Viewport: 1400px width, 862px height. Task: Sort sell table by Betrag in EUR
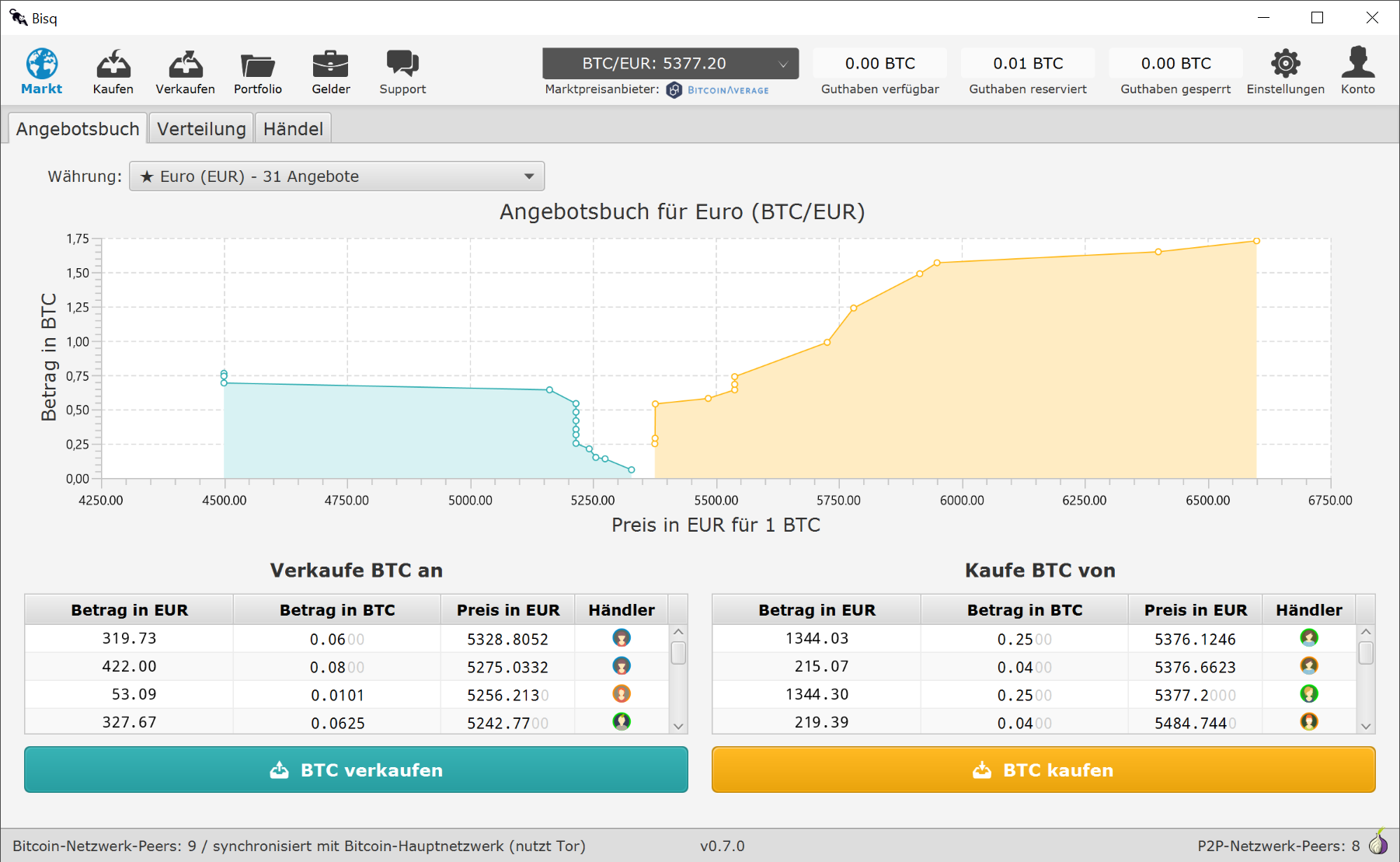[129, 610]
